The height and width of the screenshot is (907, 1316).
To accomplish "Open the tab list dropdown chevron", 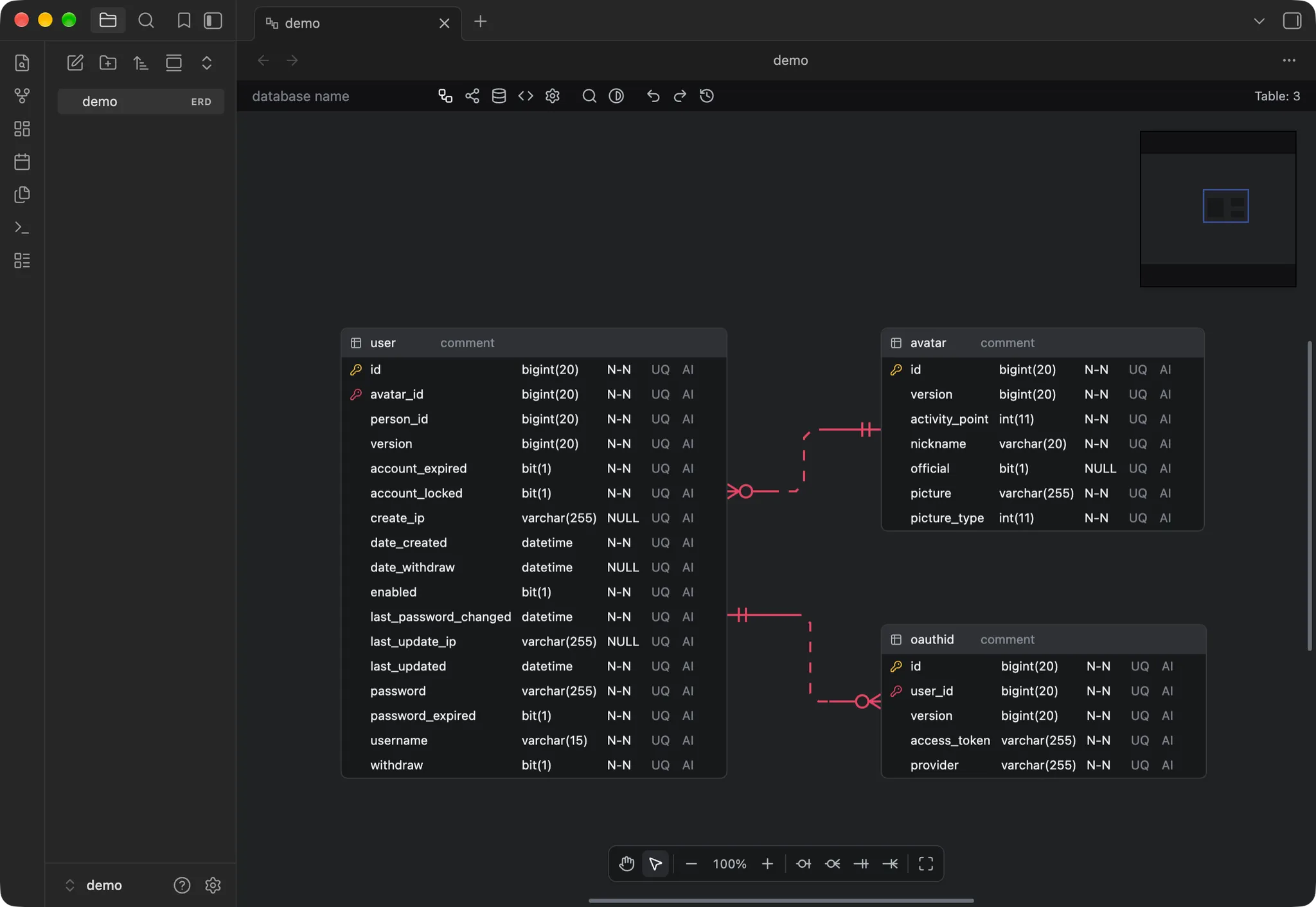I will (1259, 21).
